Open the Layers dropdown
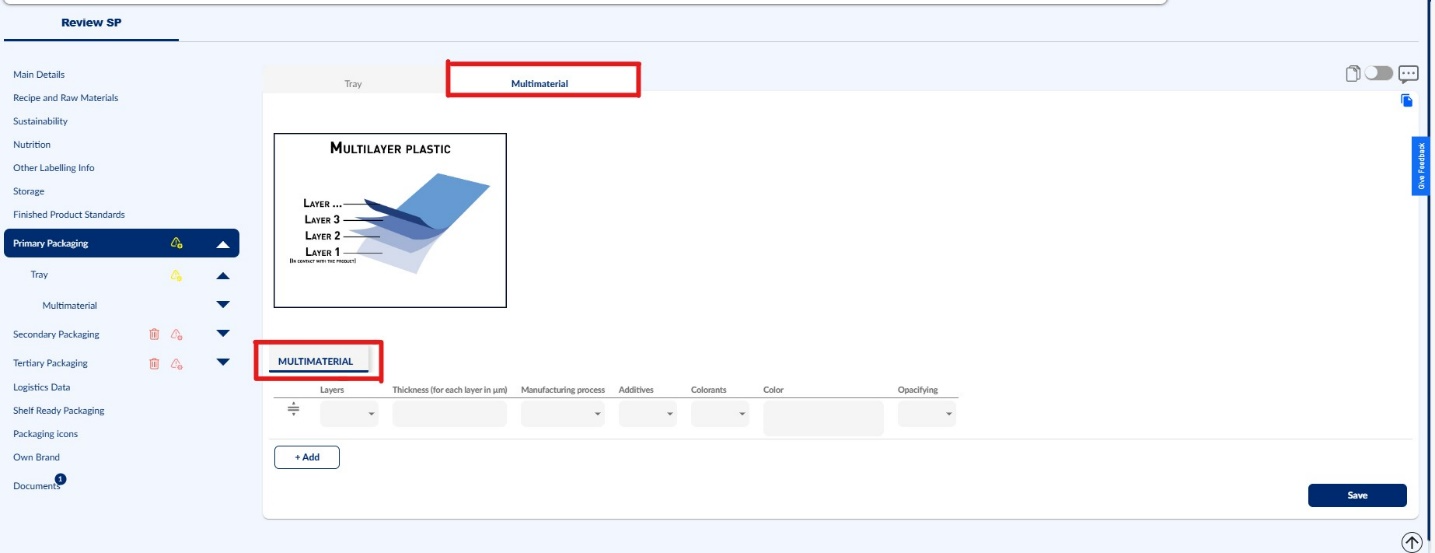1435x553 pixels. 349,414
